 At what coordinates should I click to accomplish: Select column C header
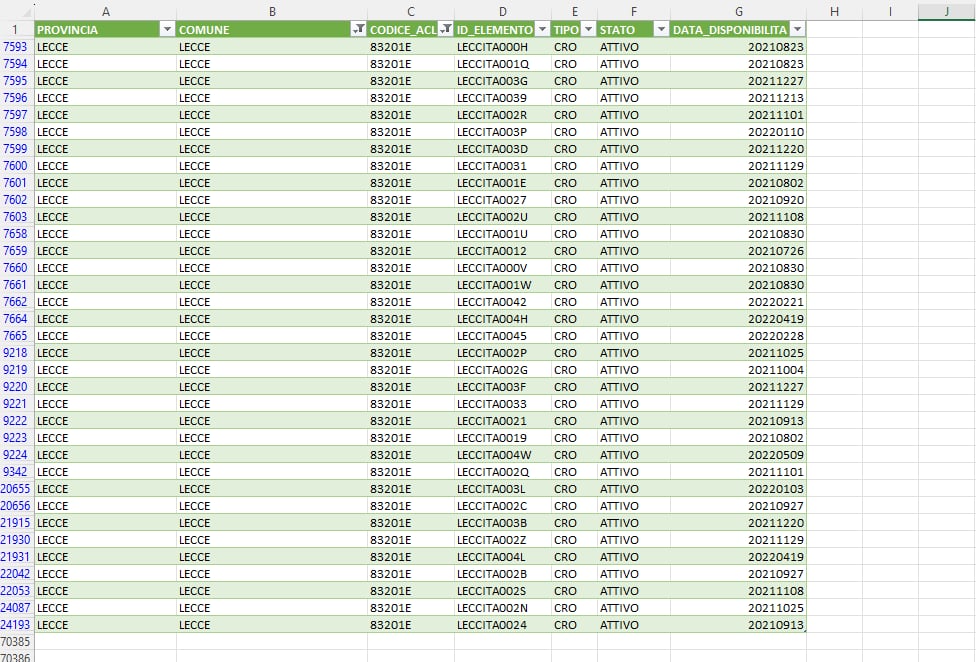point(411,11)
